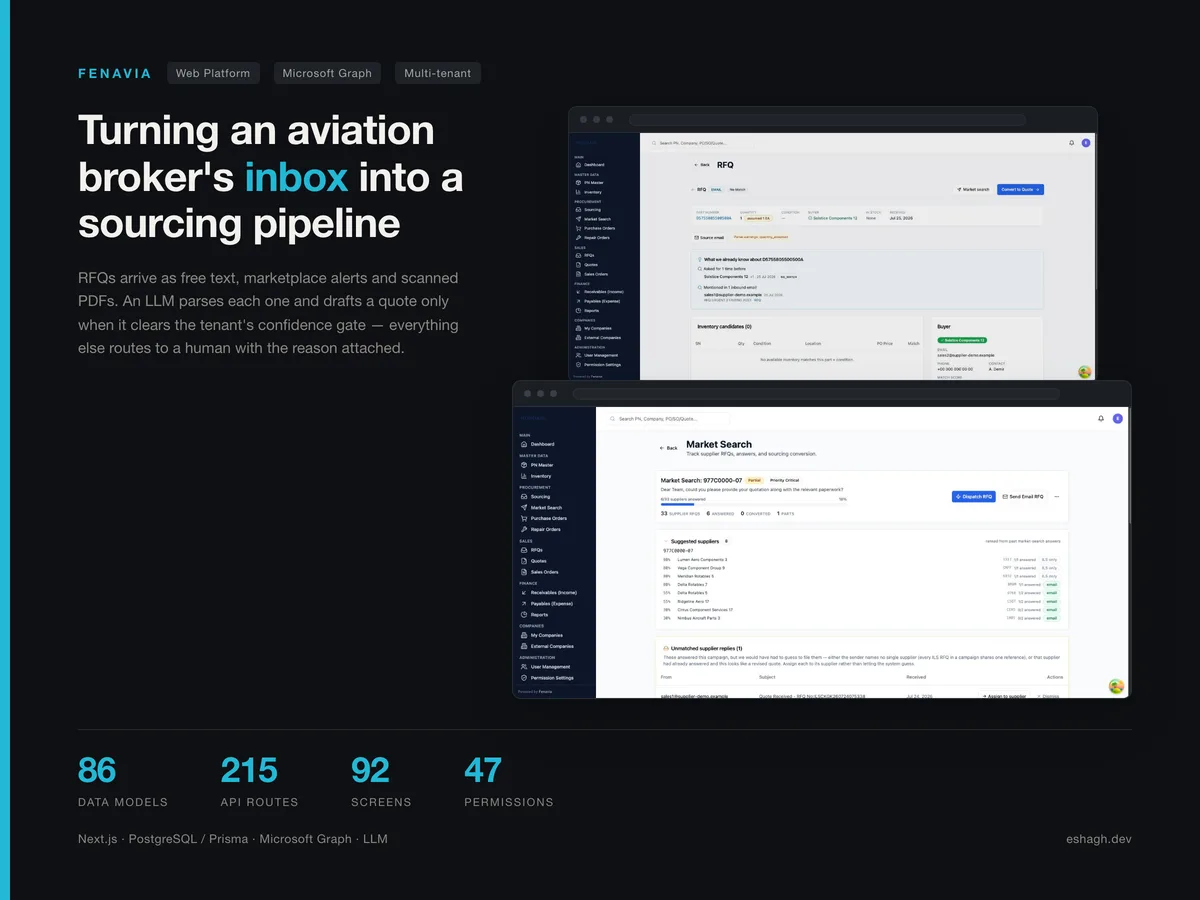Open Reports icon in Market Search window
This screenshot has width=1200, height=900.
pyautogui.click(x=525, y=615)
